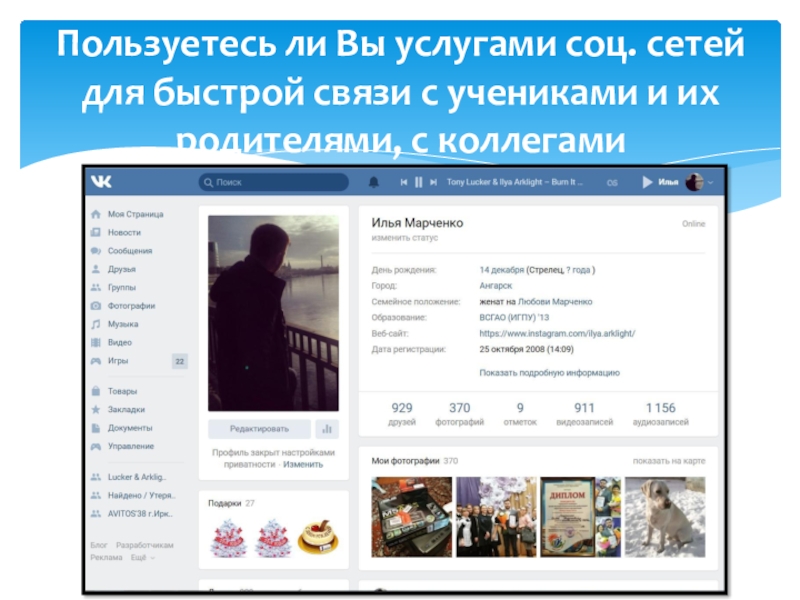
Task: Click education link ВСГАО (ИГПУ) '13
Action: [x=514, y=318]
